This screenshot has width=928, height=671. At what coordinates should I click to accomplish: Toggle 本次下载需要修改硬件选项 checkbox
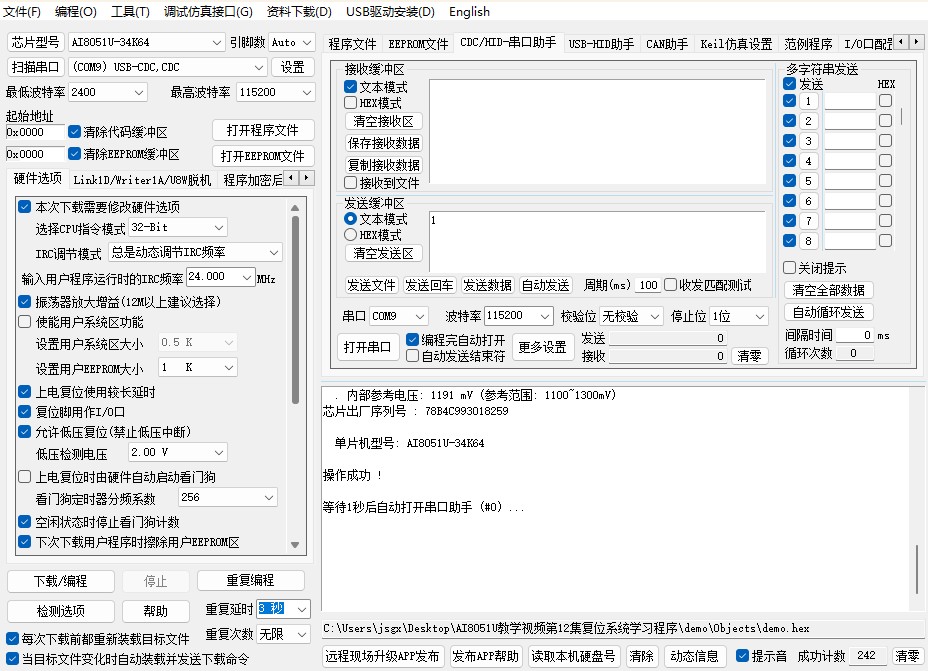[x=24, y=207]
